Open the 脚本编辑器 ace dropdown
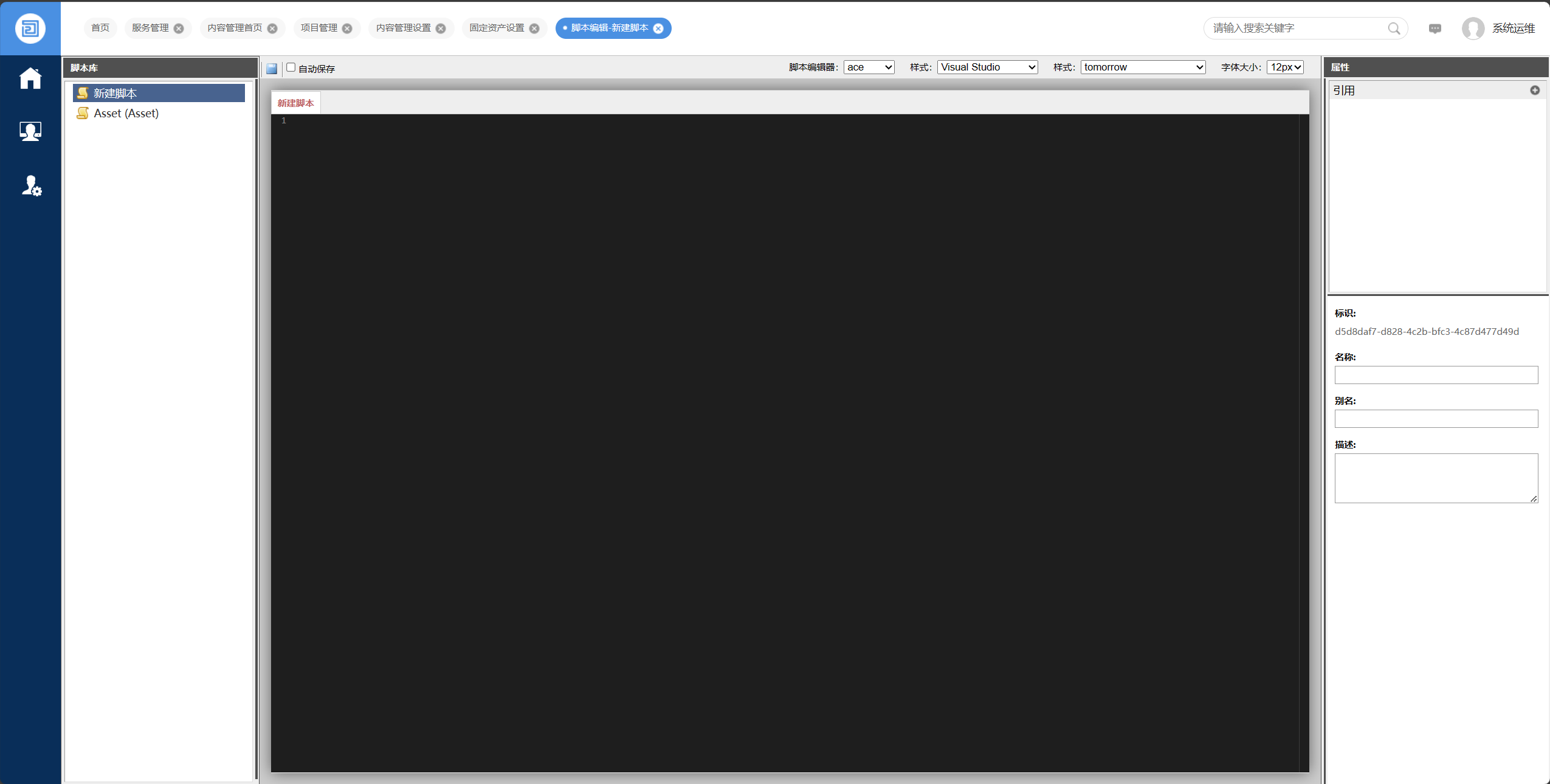Image resolution: width=1550 pixels, height=784 pixels. click(x=869, y=67)
